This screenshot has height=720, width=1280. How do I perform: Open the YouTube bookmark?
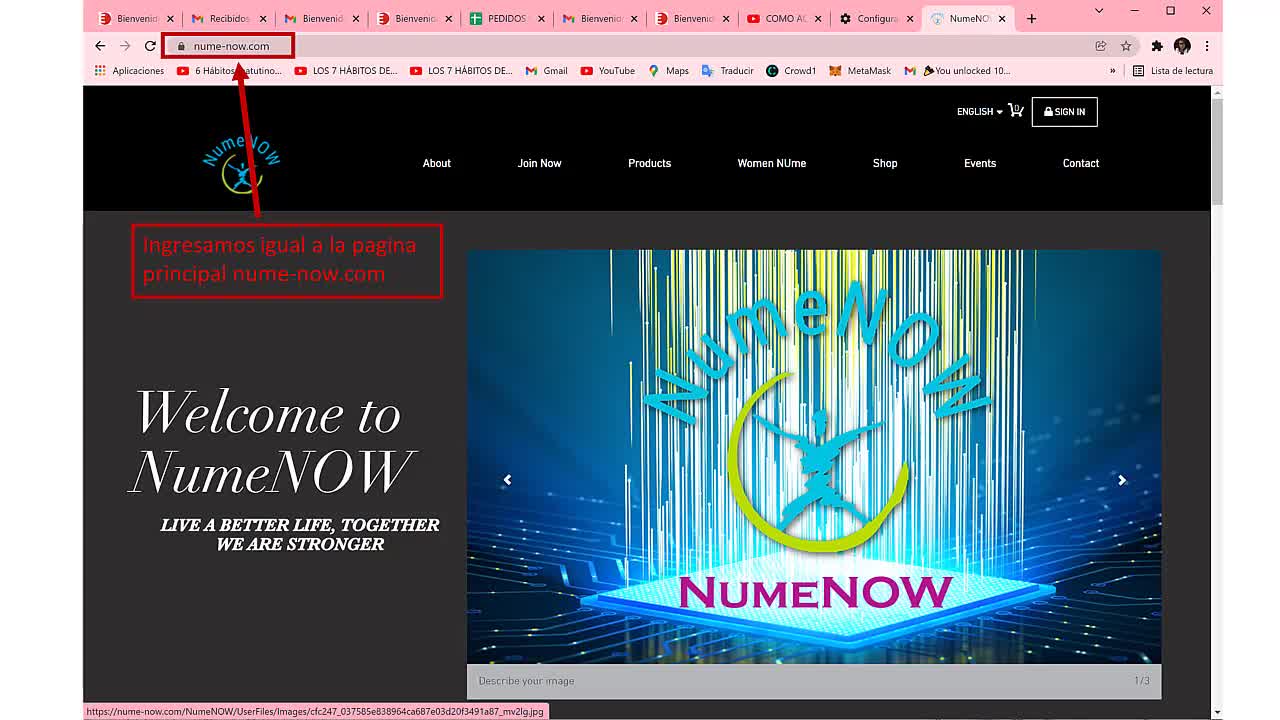point(608,71)
